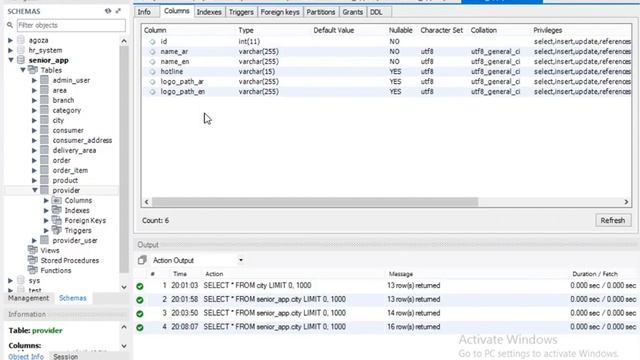Click the Filter objects input field
640x360 pixels.
71,25
